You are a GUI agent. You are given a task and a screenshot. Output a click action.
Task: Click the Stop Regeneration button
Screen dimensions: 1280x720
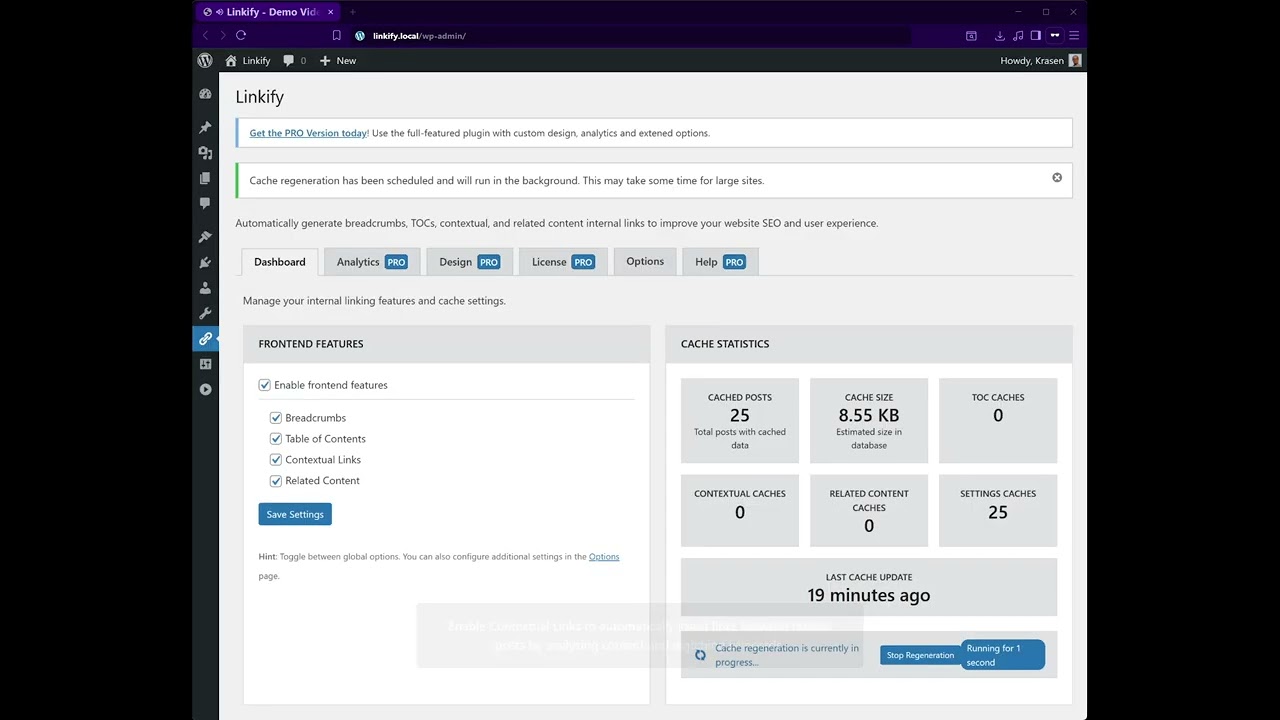click(920, 655)
